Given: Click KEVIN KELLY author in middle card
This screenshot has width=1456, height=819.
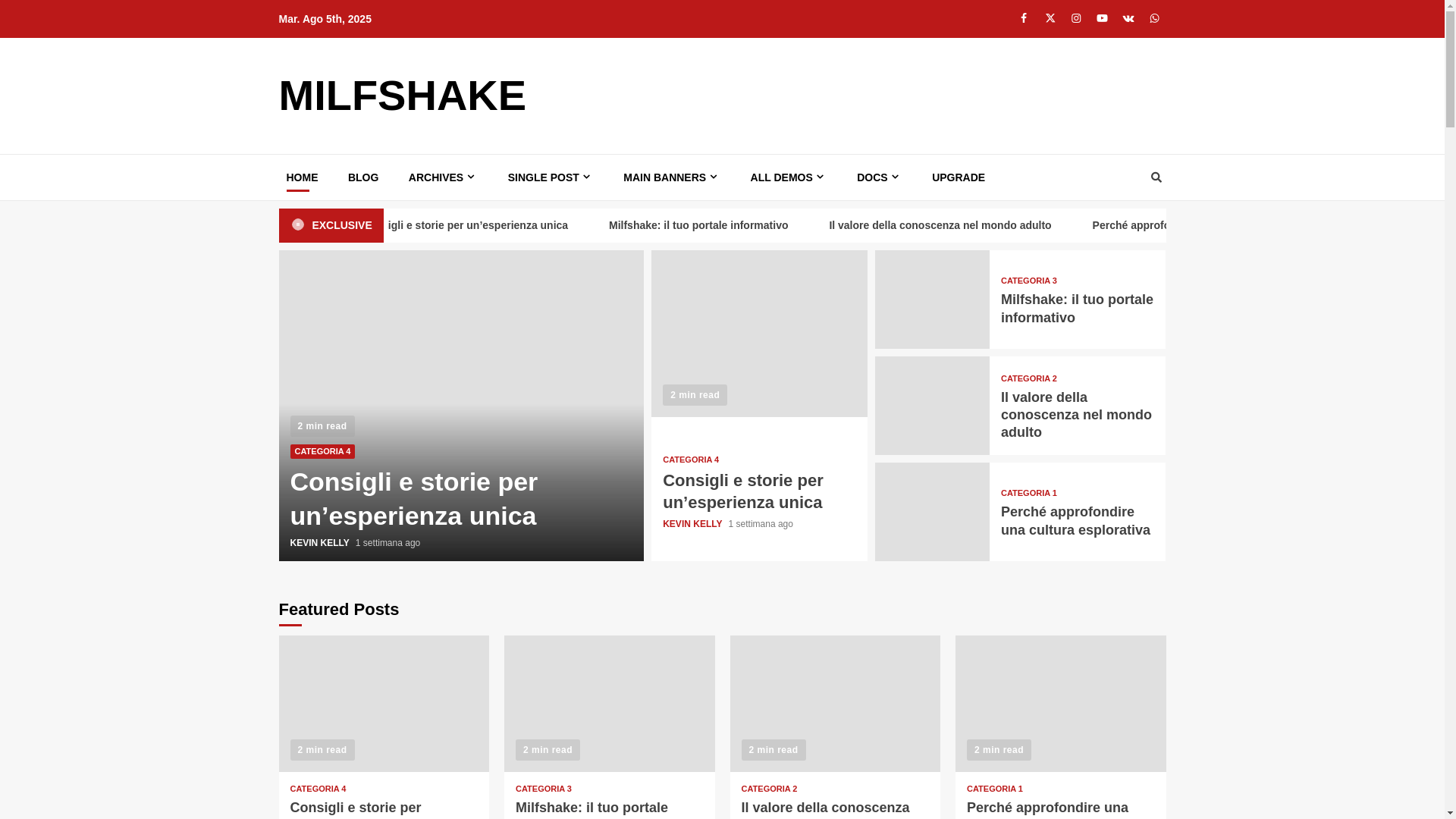Looking at the screenshot, I should (x=692, y=524).
